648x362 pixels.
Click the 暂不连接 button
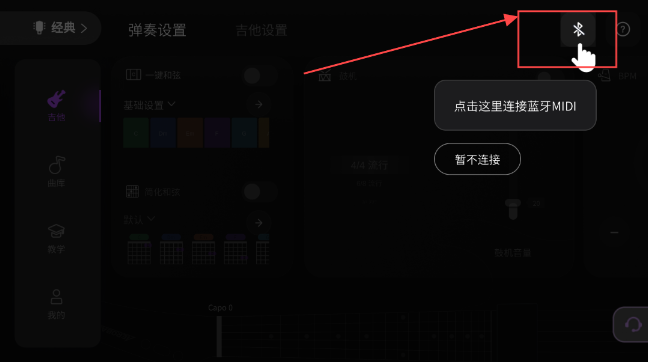coord(477,159)
